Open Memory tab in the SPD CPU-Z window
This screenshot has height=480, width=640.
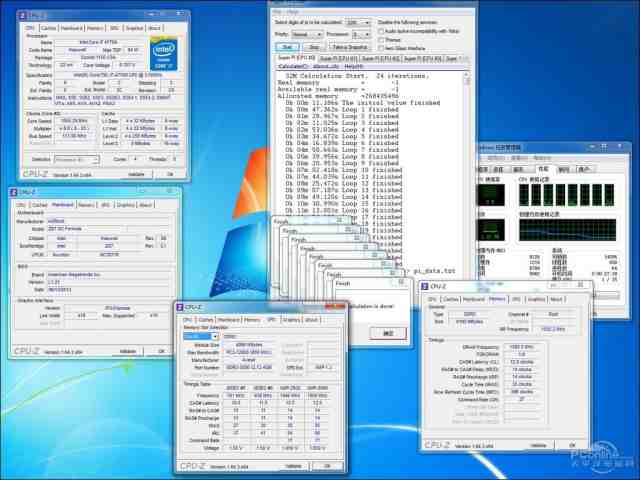point(251,320)
